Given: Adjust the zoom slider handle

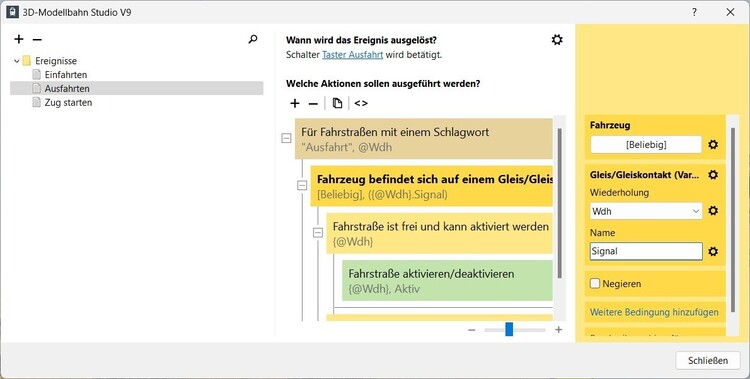Looking at the screenshot, I should click(509, 329).
